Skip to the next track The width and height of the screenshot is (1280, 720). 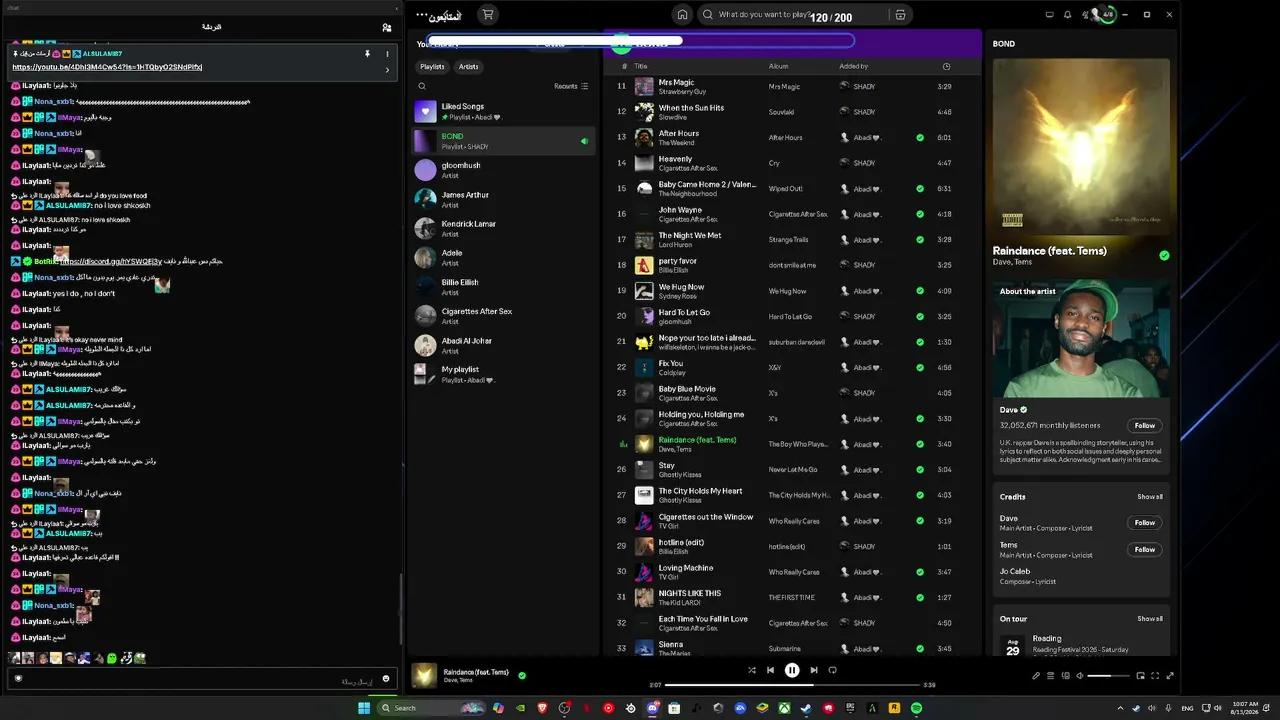814,670
